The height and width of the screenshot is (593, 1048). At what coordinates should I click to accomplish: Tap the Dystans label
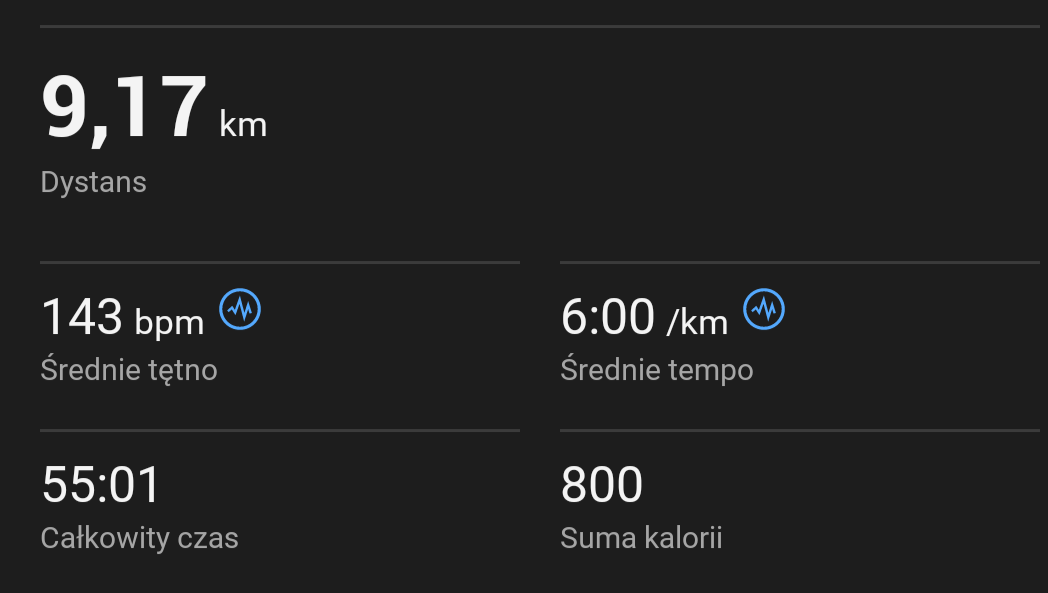point(93,182)
